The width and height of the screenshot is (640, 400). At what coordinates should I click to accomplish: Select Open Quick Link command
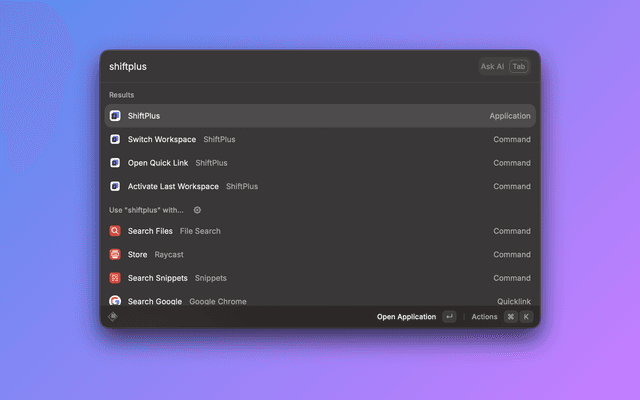tap(320, 163)
